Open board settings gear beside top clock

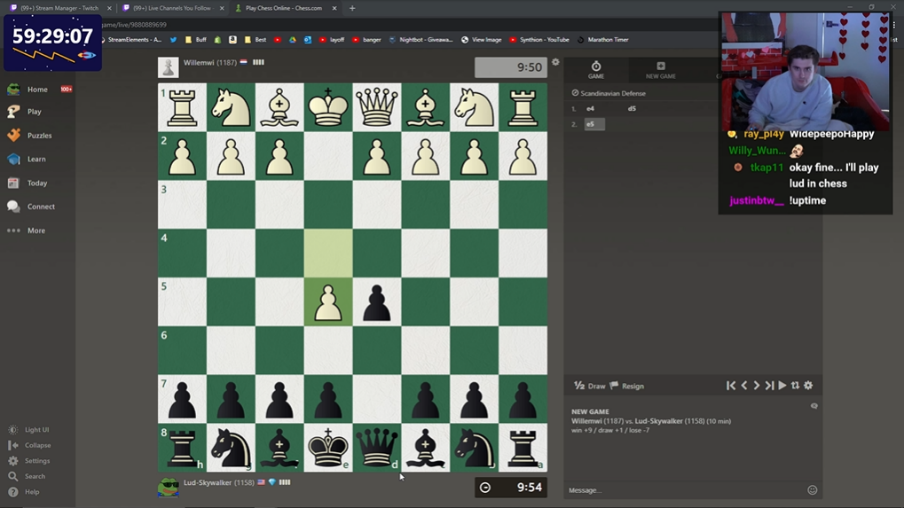point(555,62)
